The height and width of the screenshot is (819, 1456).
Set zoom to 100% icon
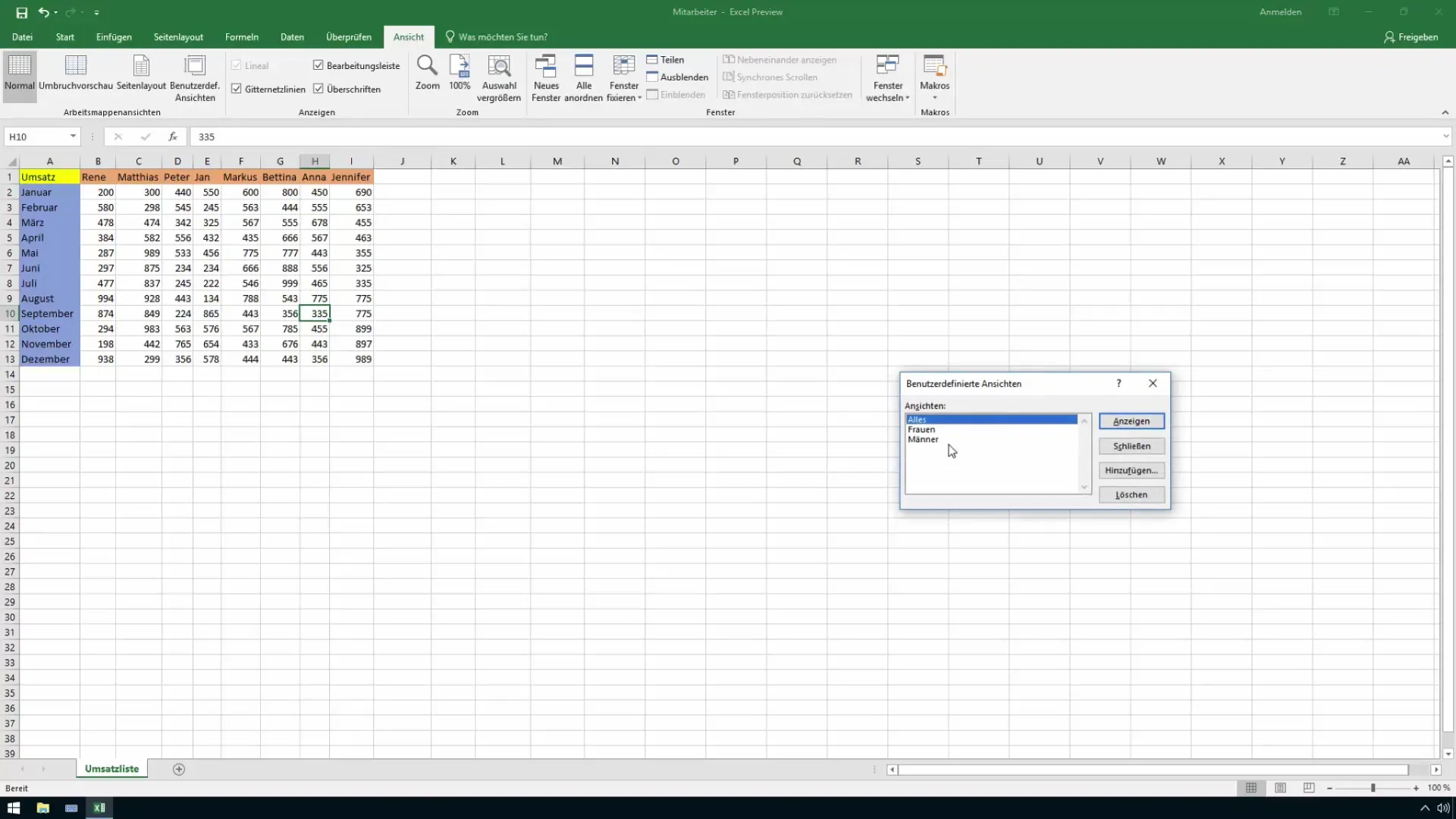click(x=460, y=73)
